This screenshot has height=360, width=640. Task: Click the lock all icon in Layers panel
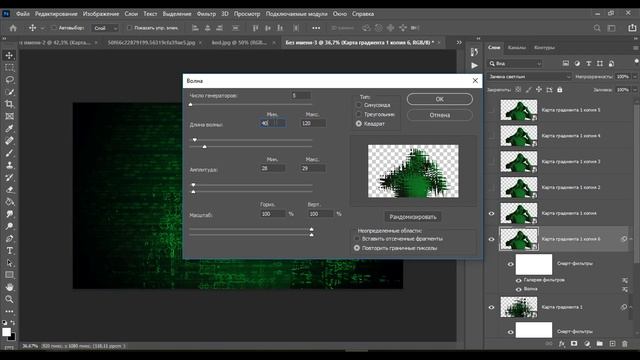coord(560,89)
